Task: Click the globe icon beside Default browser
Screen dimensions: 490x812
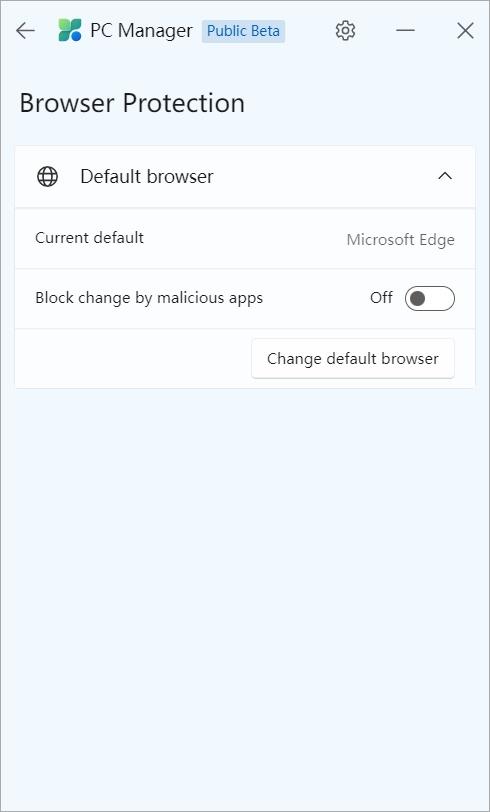Action: pyautogui.click(x=48, y=177)
